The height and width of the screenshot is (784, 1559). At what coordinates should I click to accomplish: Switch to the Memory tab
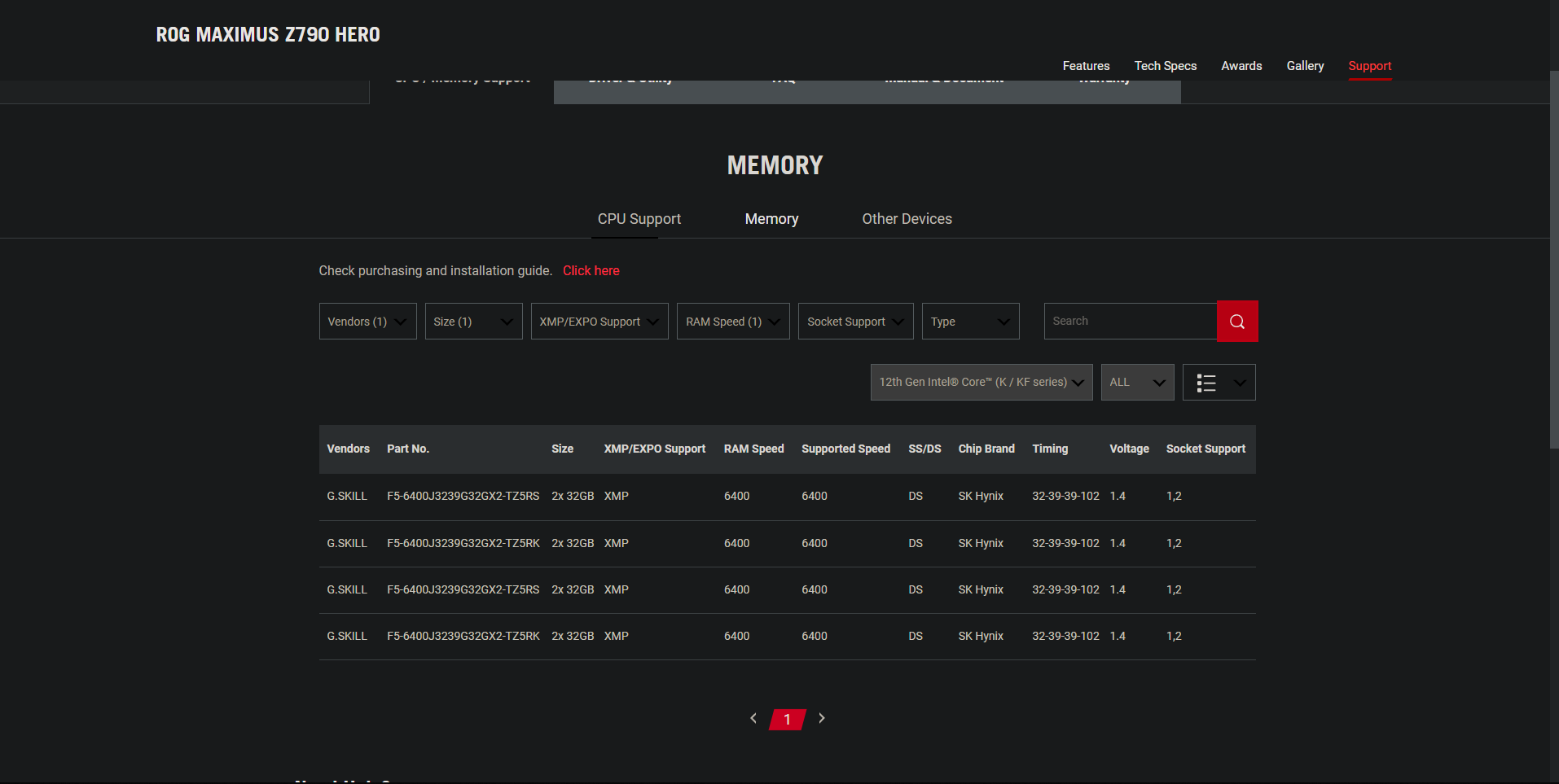(x=771, y=218)
